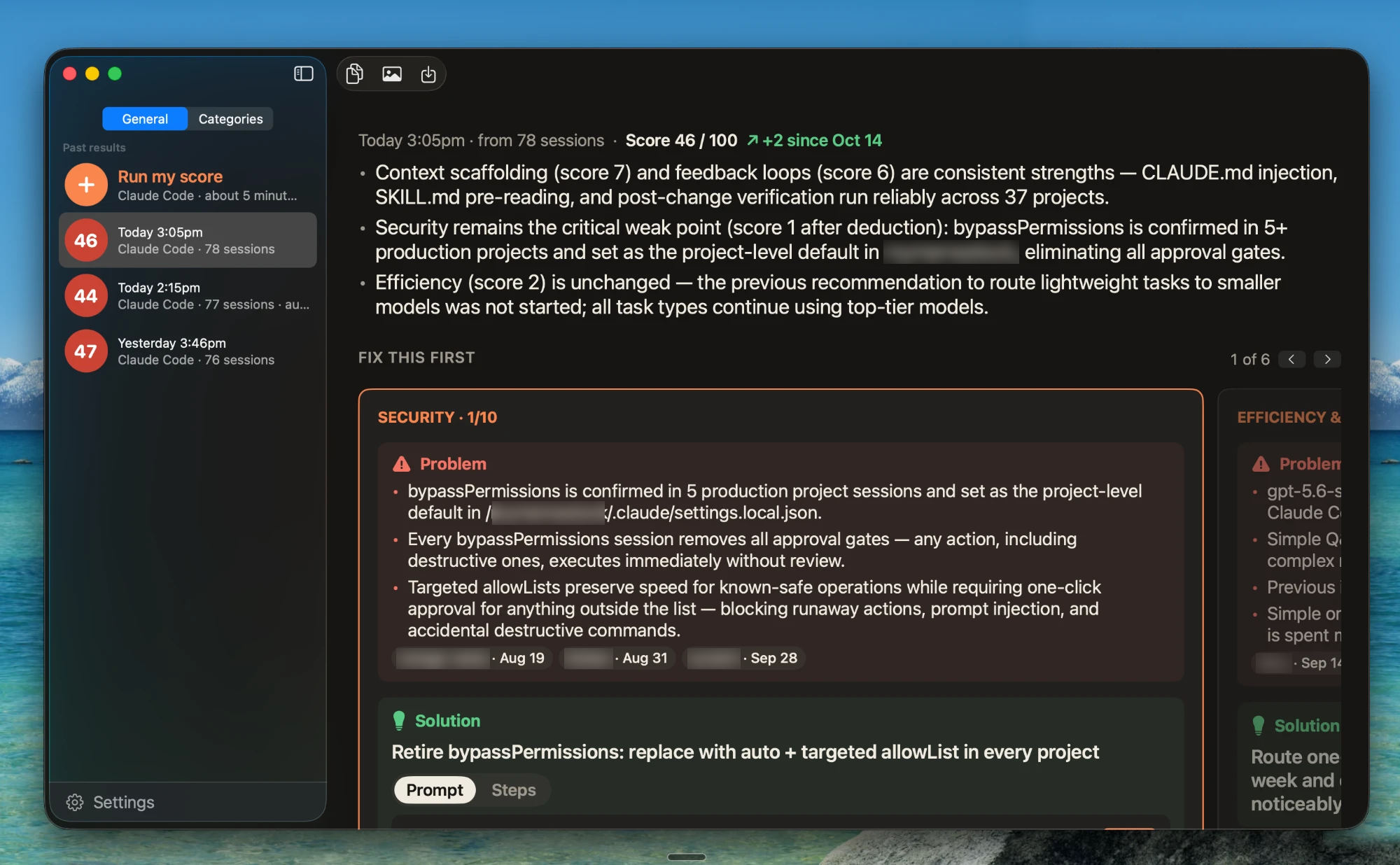The height and width of the screenshot is (865, 1400).
Task: Click the 1 of 6 page counter
Action: point(1249,359)
